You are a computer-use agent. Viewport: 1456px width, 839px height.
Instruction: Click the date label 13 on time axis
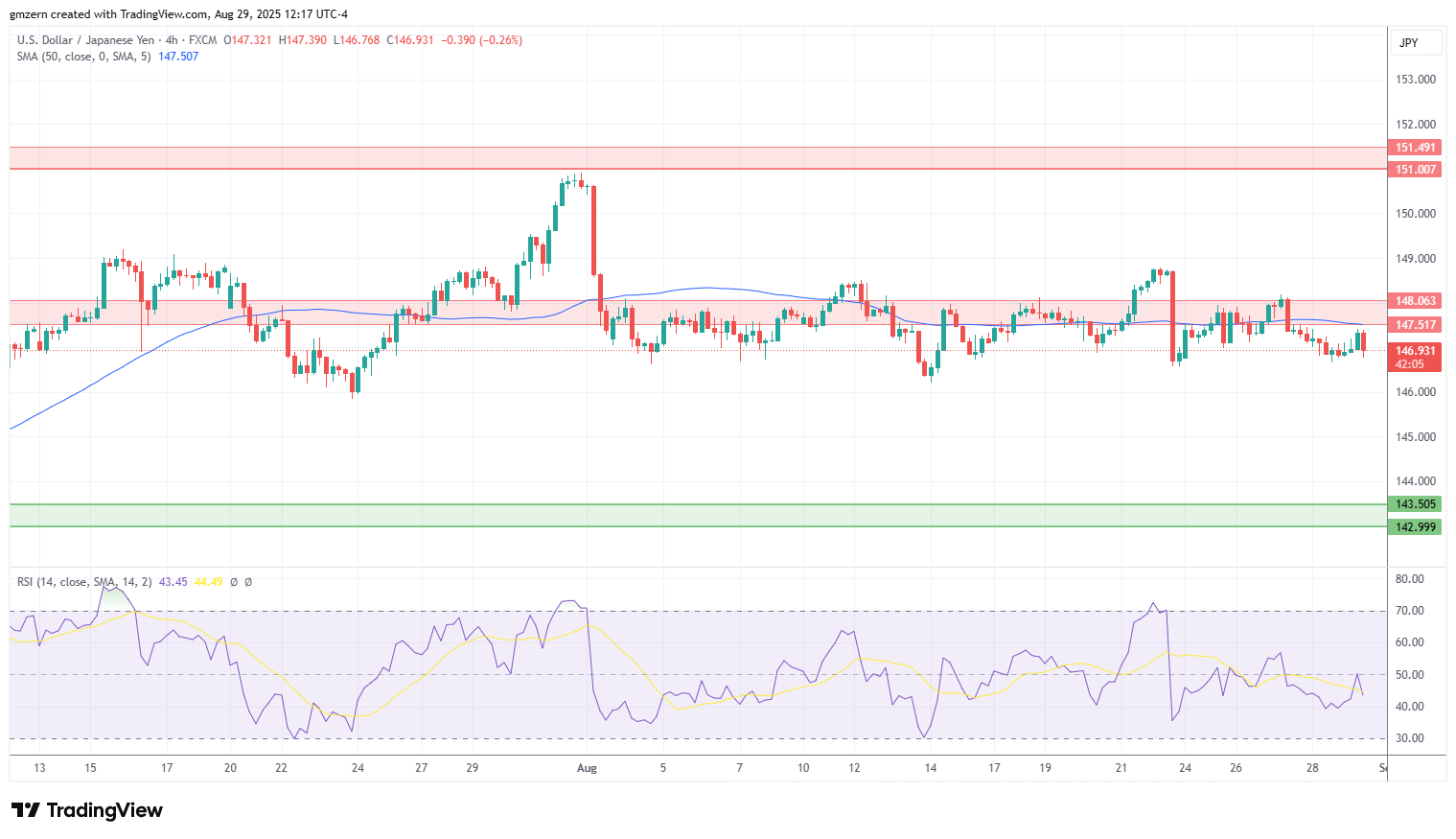39,768
